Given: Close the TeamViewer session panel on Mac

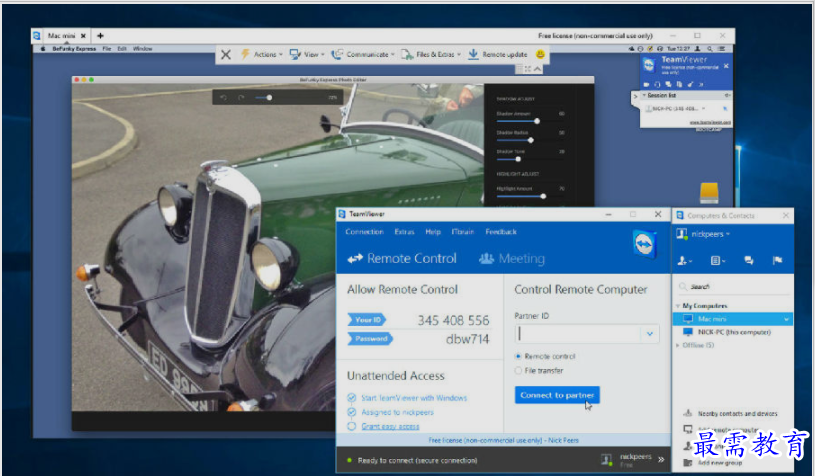Looking at the screenshot, I should click(x=726, y=66).
